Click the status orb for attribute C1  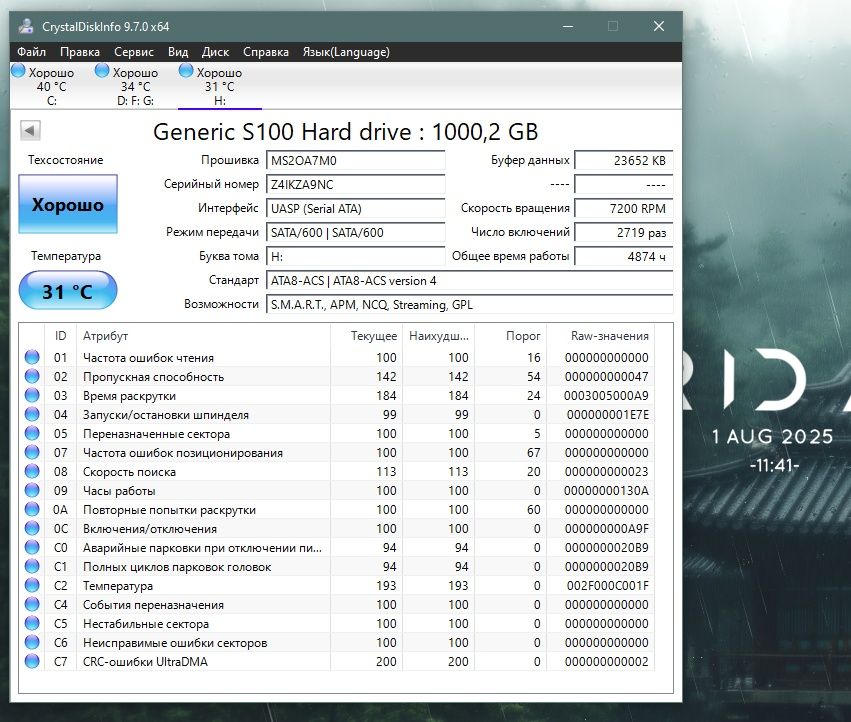coord(32,566)
